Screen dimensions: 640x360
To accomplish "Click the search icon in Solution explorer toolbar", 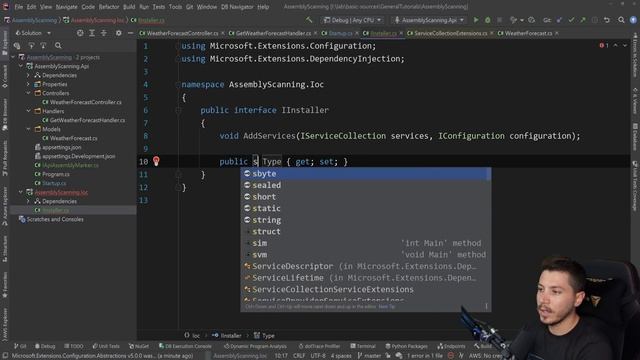I will click(x=58, y=46).
